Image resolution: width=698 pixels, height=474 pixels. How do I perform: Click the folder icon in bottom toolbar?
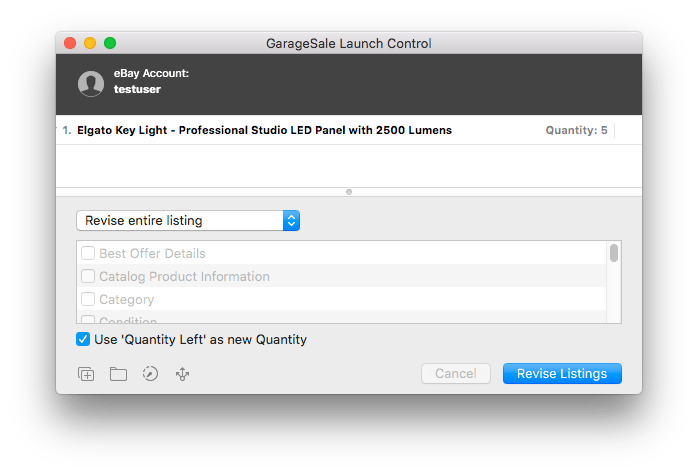[x=118, y=374]
